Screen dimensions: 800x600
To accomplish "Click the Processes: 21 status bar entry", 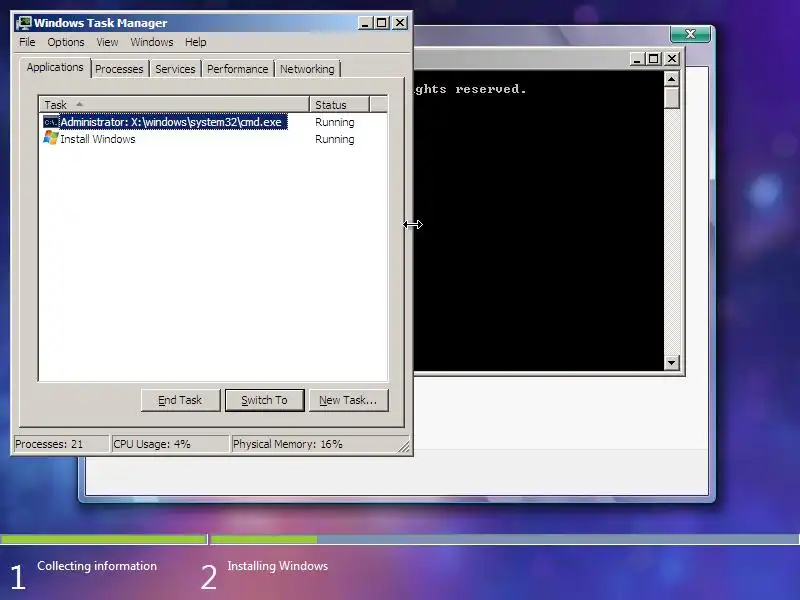I will (x=61, y=444).
